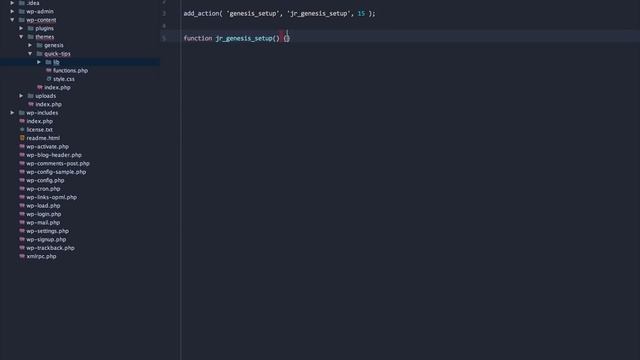Select the lib folder name

tap(56, 62)
